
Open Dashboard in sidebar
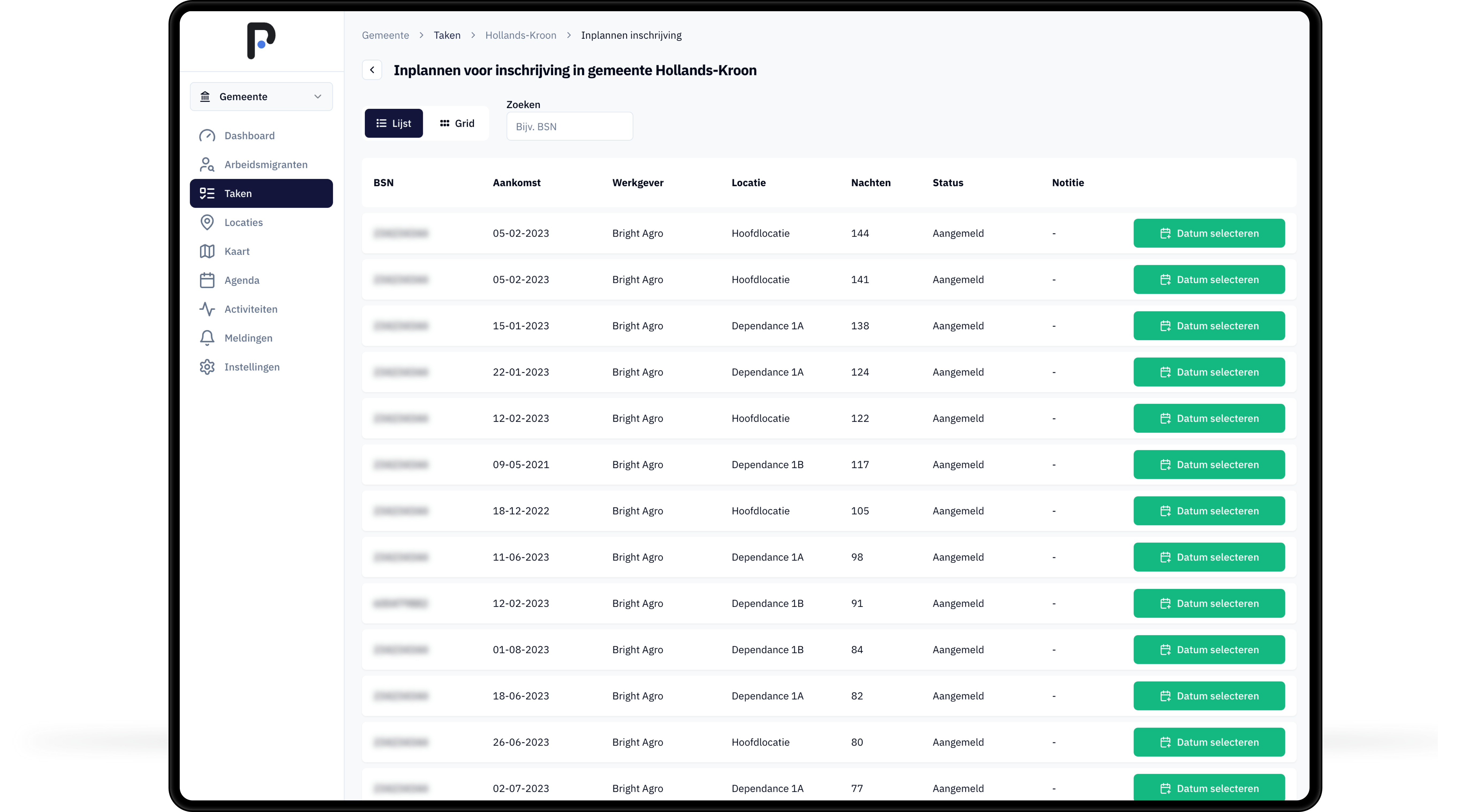tap(261, 136)
